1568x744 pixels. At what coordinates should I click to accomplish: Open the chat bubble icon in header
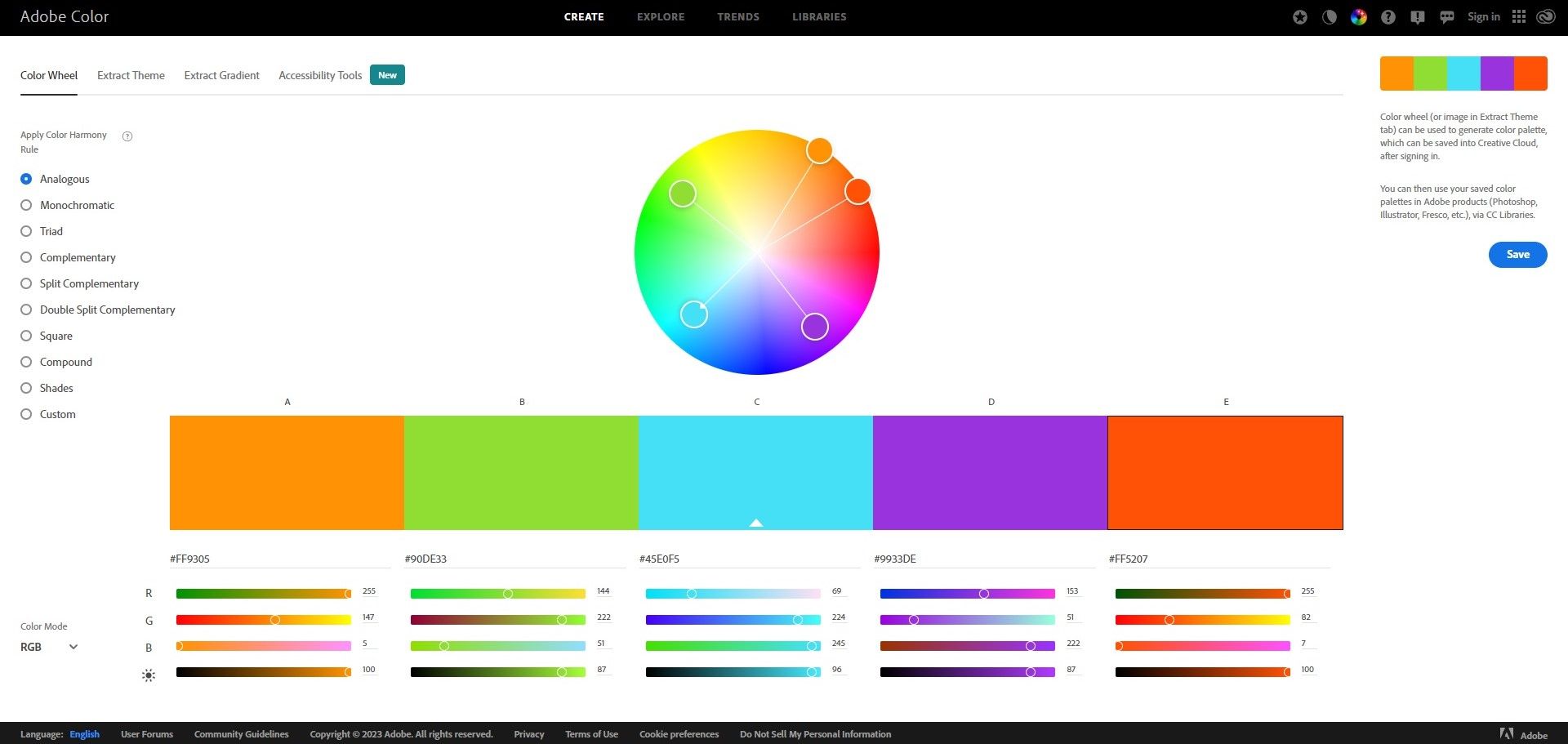point(1447,17)
